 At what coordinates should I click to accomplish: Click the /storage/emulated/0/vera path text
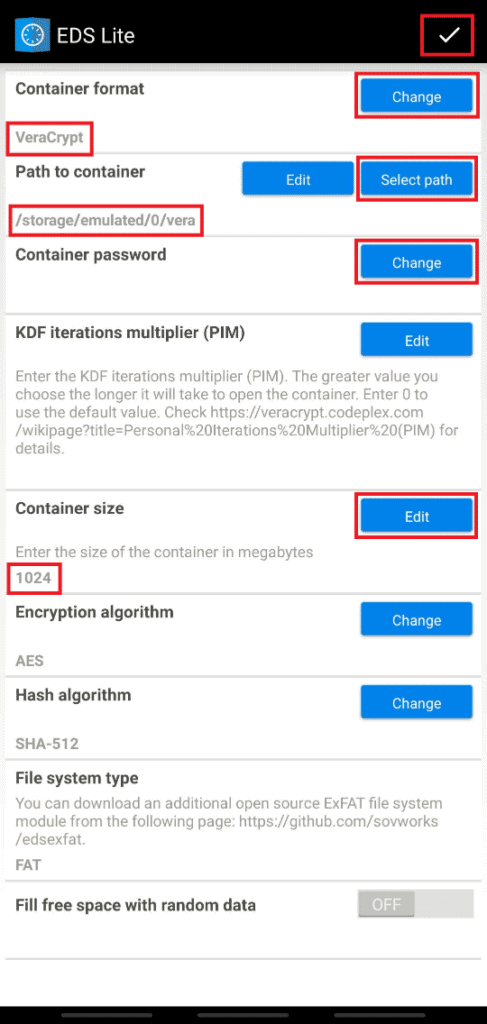click(x=105, y=220)
